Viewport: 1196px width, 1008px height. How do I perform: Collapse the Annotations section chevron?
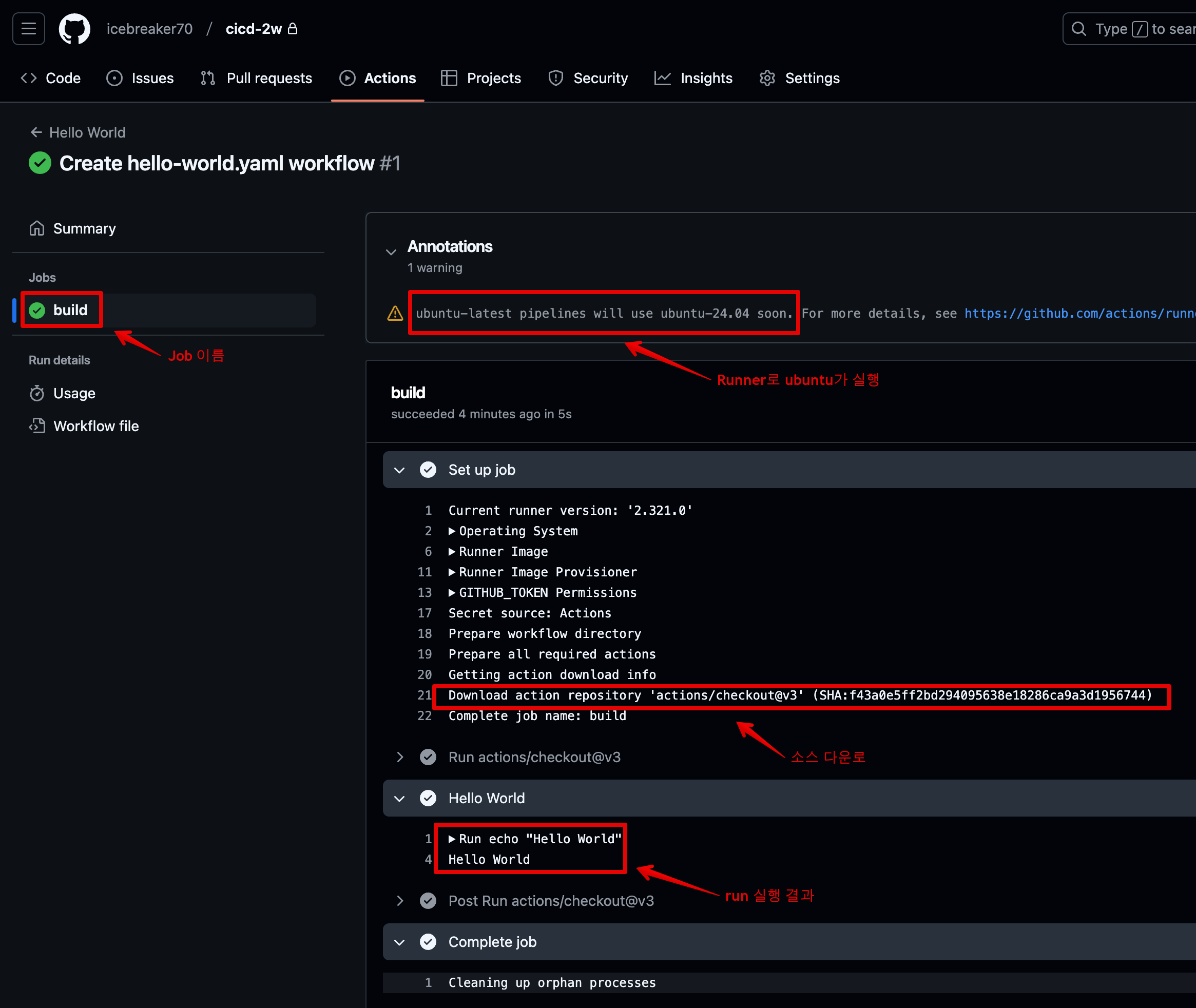pos(391,252)
